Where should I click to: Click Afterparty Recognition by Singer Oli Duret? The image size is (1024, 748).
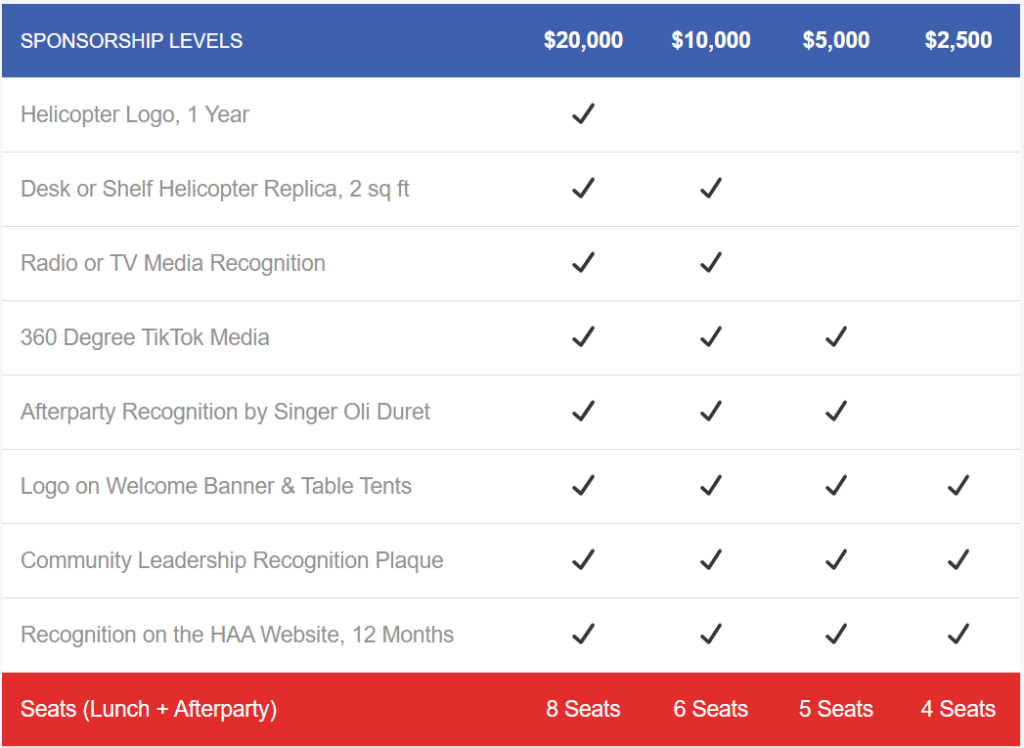[x=225, y=411]
